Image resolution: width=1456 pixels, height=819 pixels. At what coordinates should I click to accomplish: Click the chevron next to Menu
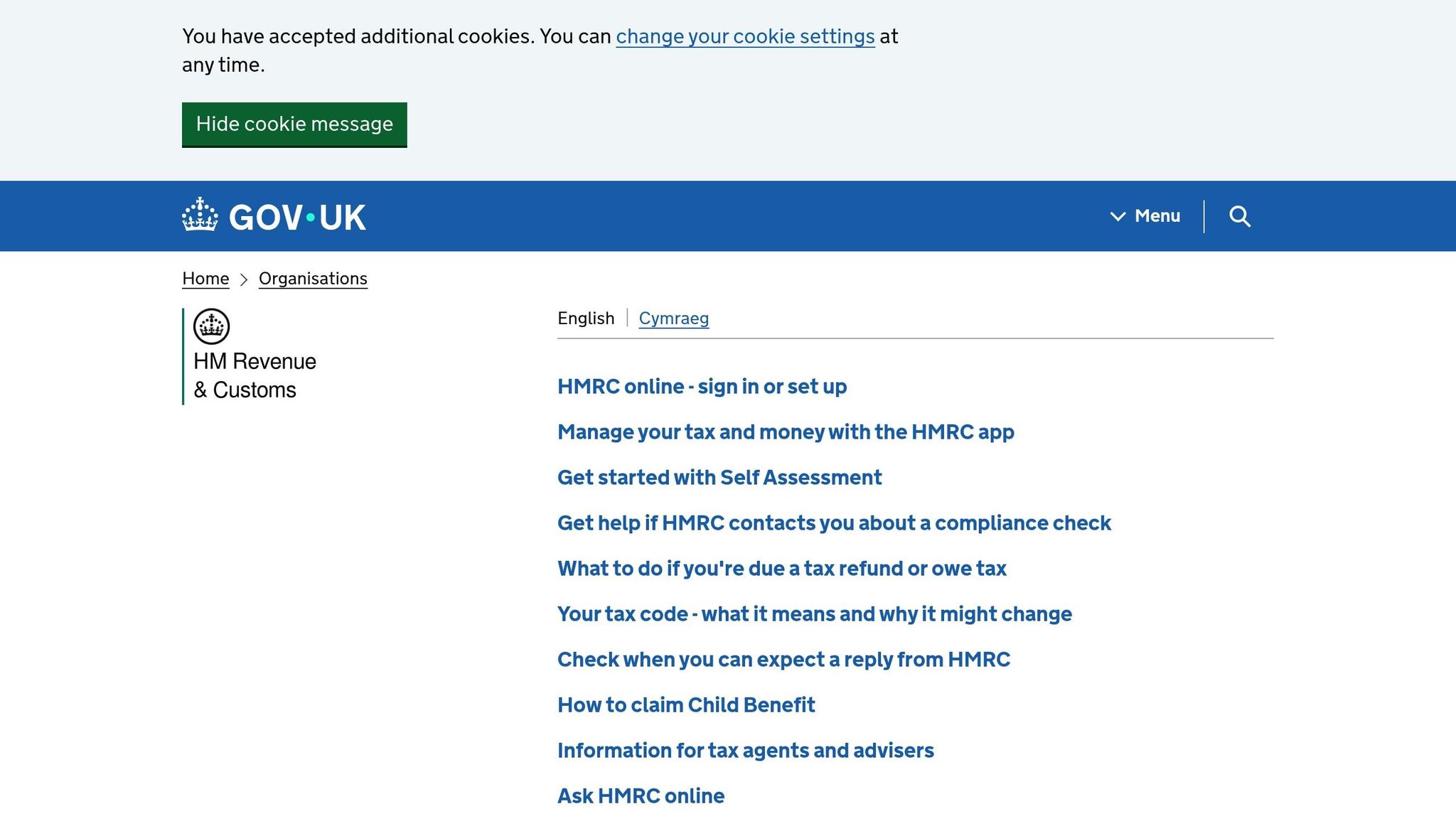pos(1118,216)
